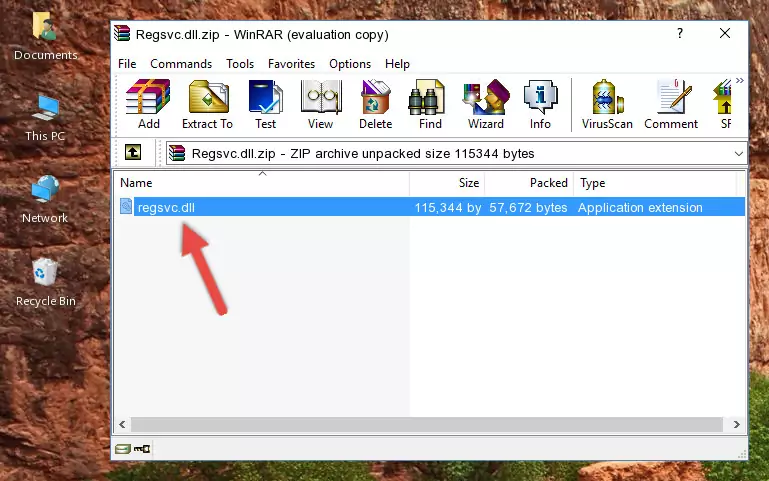Viewport: 769px width, 481px height.
Task: Sort by the Type column header
Action: (x=655, y=183)
